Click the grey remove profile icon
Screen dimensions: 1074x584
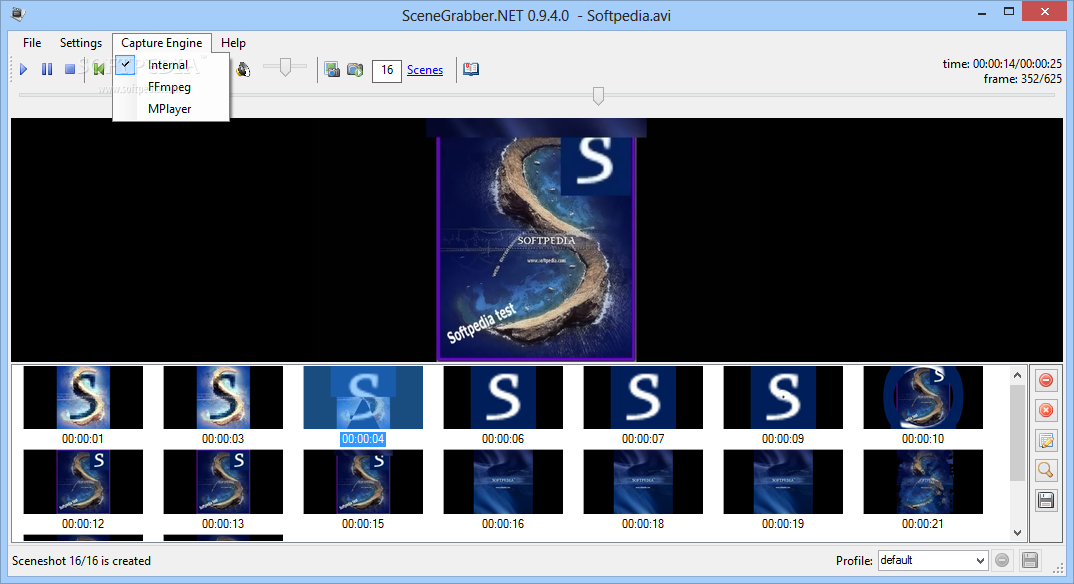[1002, 560]
